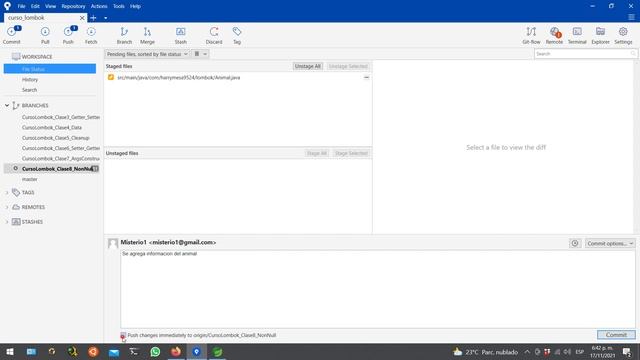This screenshot has width=640, height=360.
Task: Select the current CursoLombok_Clase8_NonNull branch
Action: click(x=51, y=169)
